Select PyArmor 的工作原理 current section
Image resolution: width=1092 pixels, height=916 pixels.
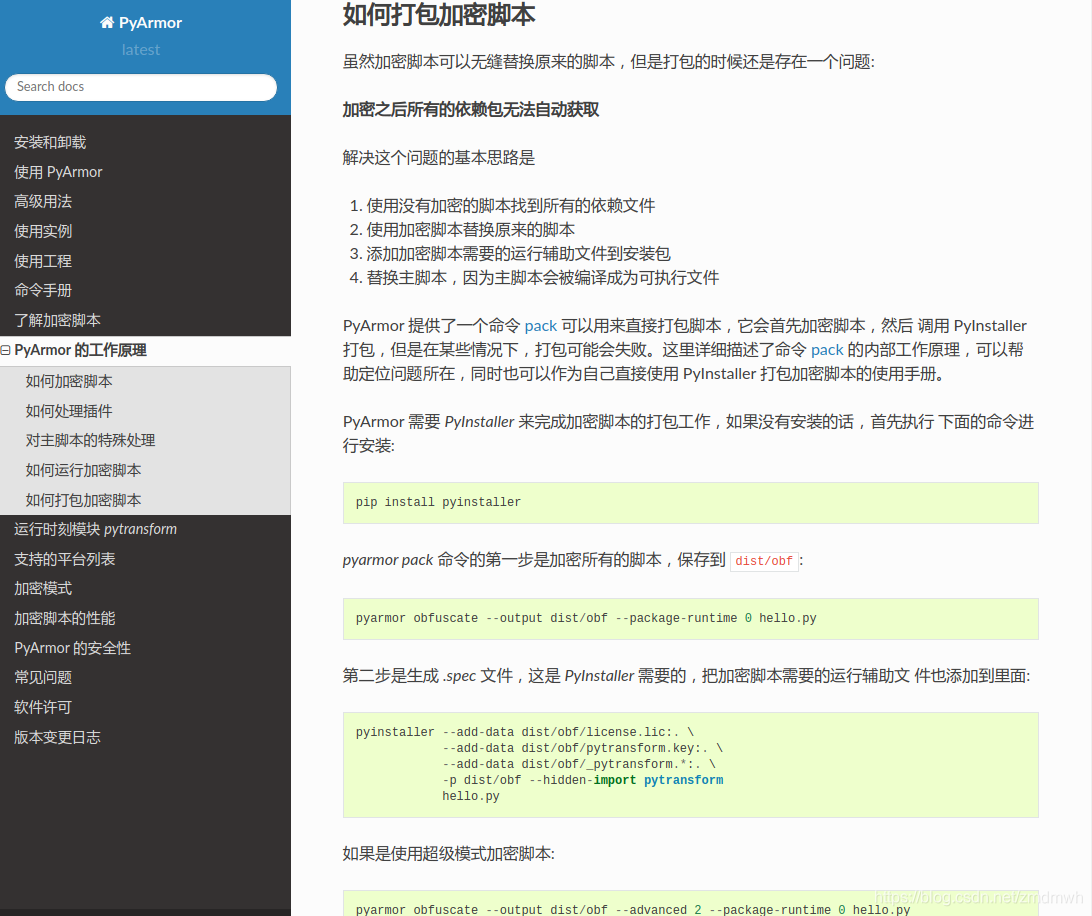(x=80, y=350)
